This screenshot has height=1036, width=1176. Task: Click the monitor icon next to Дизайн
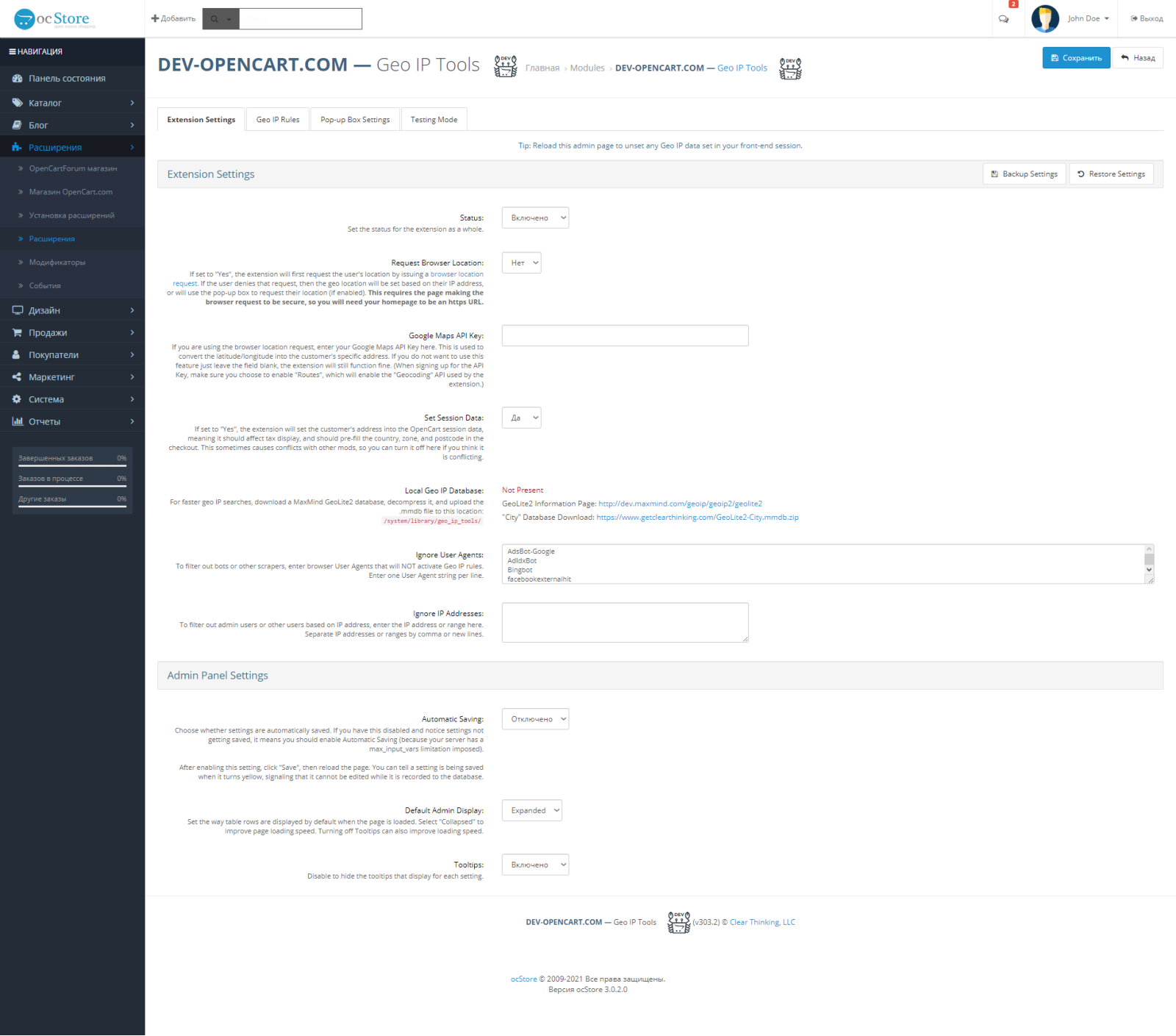pyautogui.click(x=18, y=310)
